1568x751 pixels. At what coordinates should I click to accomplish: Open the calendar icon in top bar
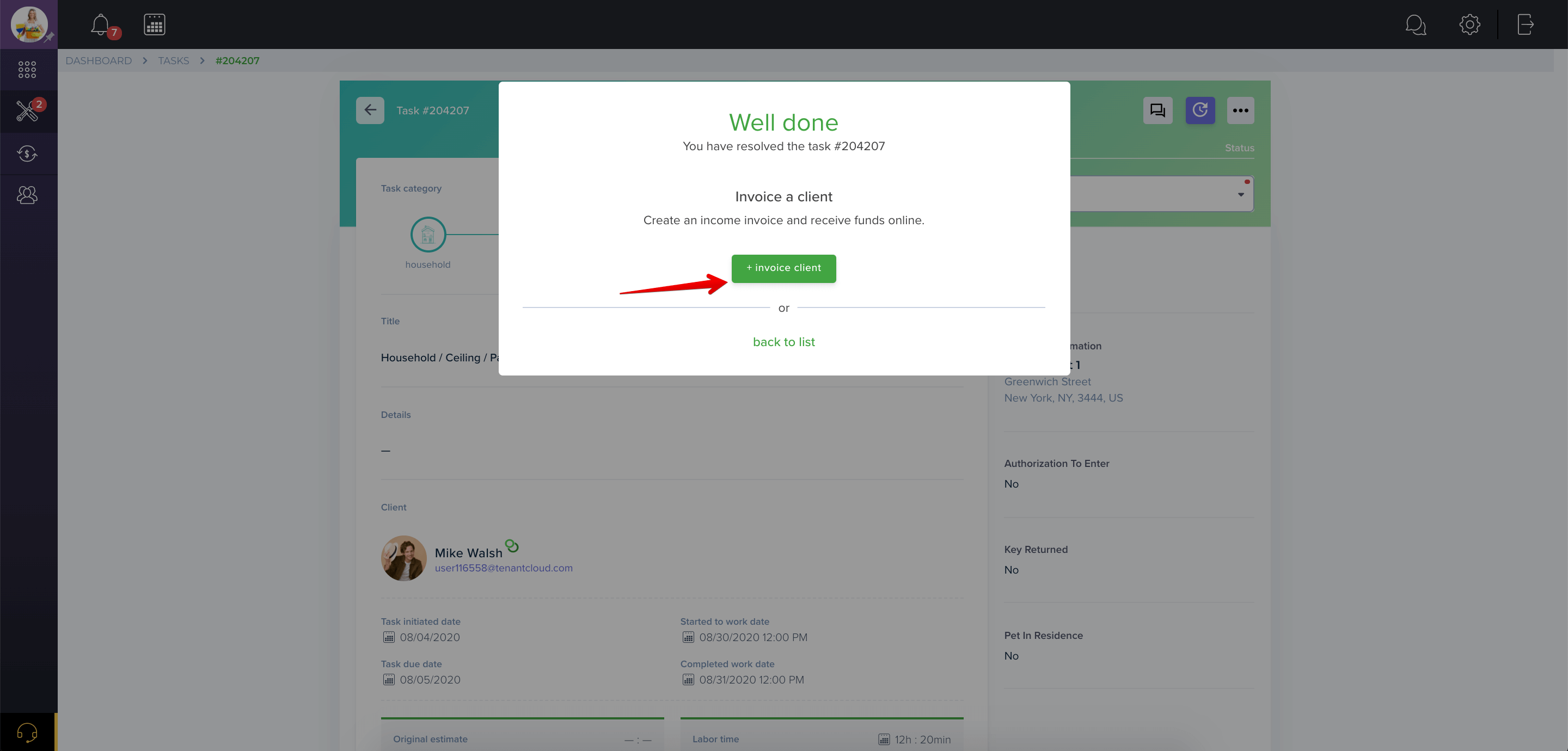pyautogui.click(x=155, y=24)
